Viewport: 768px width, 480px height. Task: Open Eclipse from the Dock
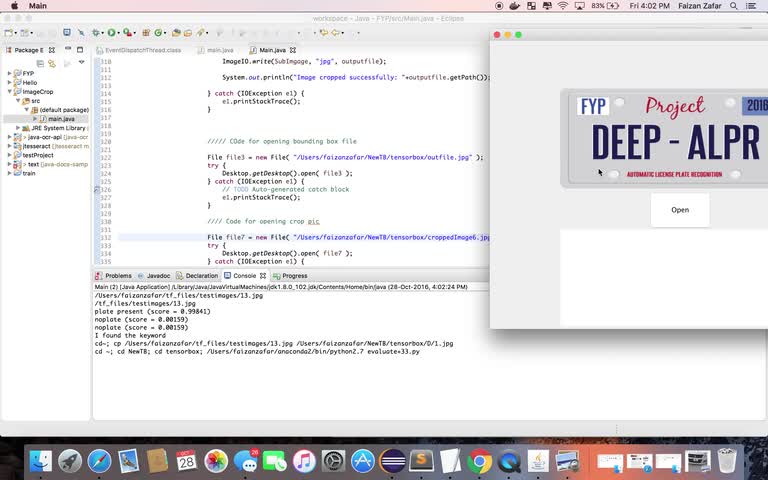coord(392,461)
